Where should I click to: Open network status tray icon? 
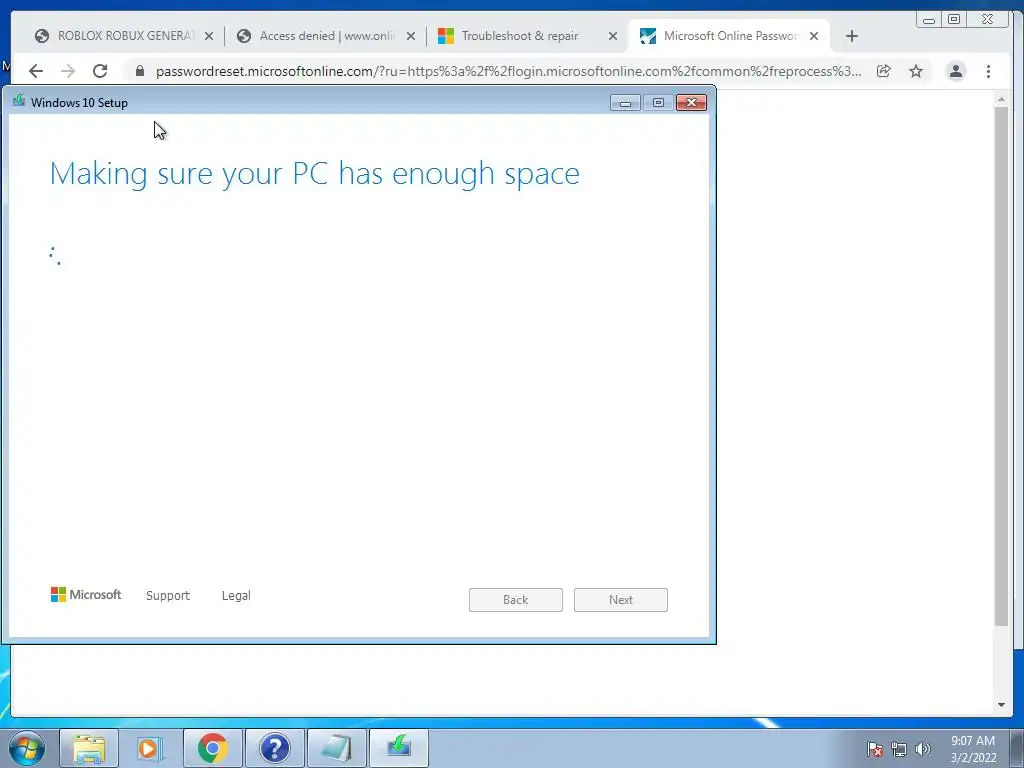coord(899,749)
